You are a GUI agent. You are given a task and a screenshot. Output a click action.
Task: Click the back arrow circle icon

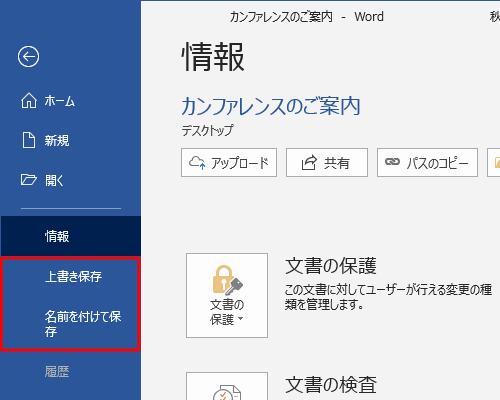[x=28, y=56]
